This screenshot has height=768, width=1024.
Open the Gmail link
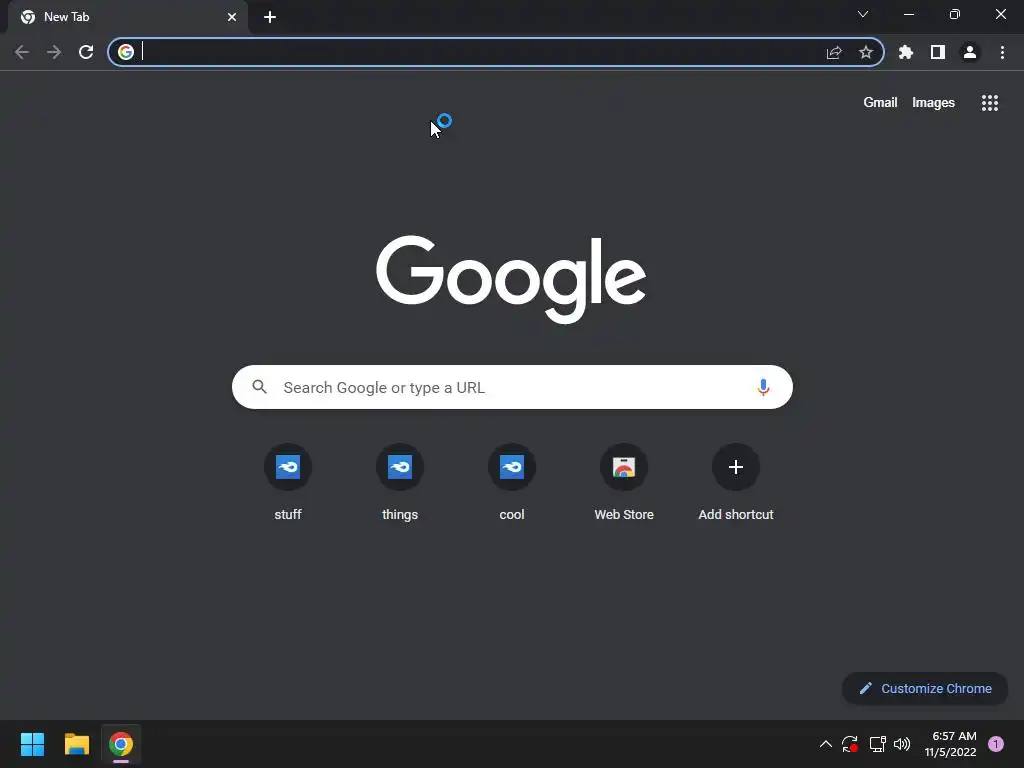[880, 103]
